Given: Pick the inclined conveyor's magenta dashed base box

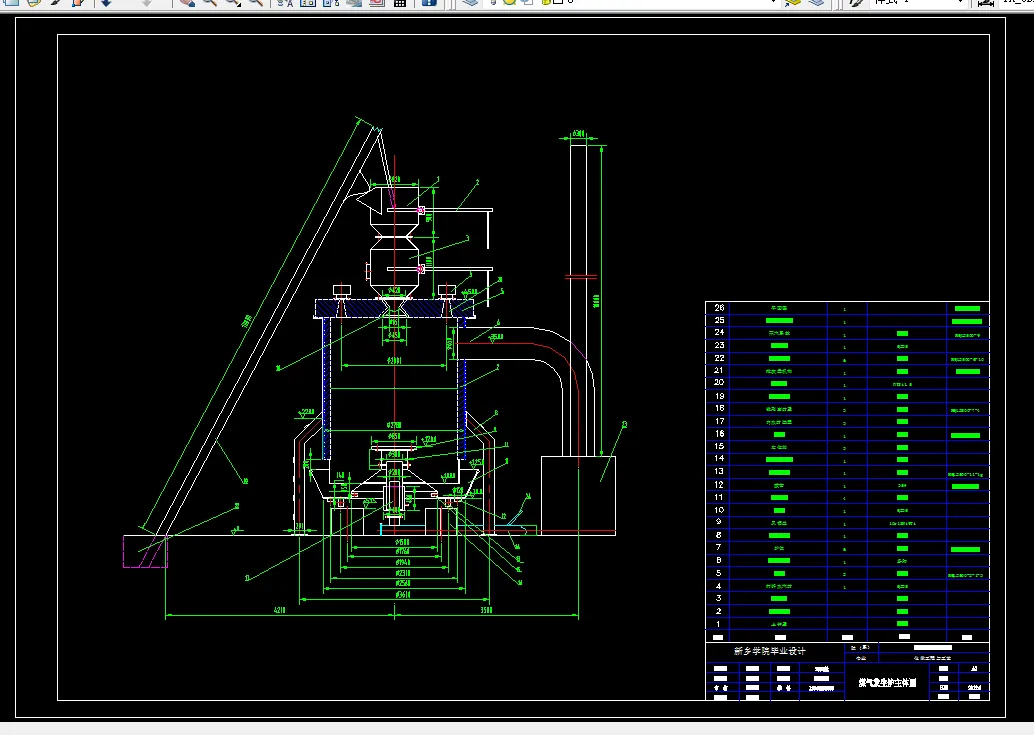Looking at the screenshot, I should tap(145, 552).
